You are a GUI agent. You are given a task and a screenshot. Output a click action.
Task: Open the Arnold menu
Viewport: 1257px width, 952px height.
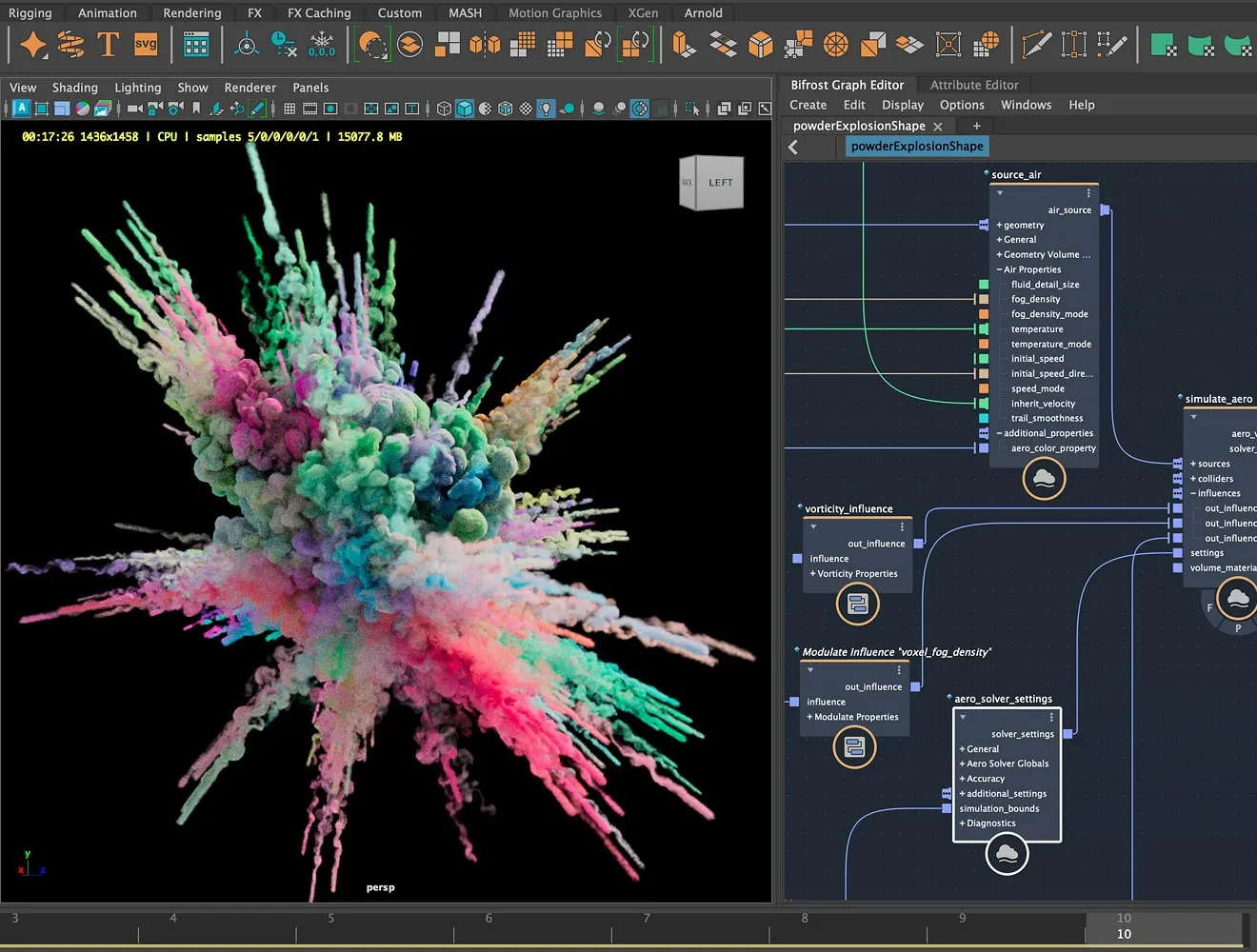pos(703,12)
